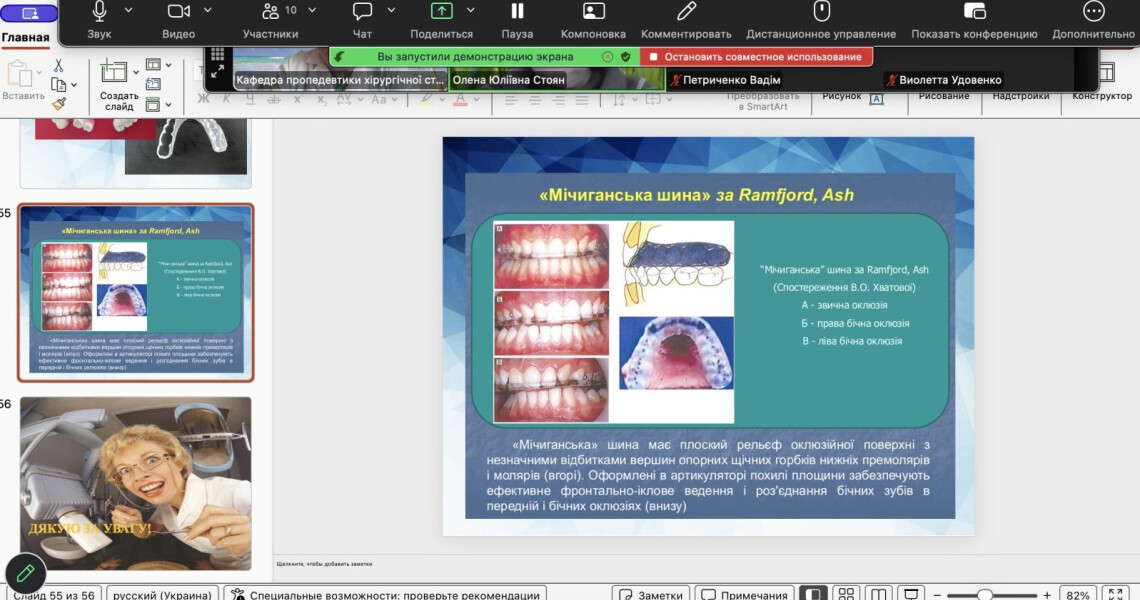The image size is (1140, 600).
Task: Click the green annotation pen floating button
Action: [25, 573]
